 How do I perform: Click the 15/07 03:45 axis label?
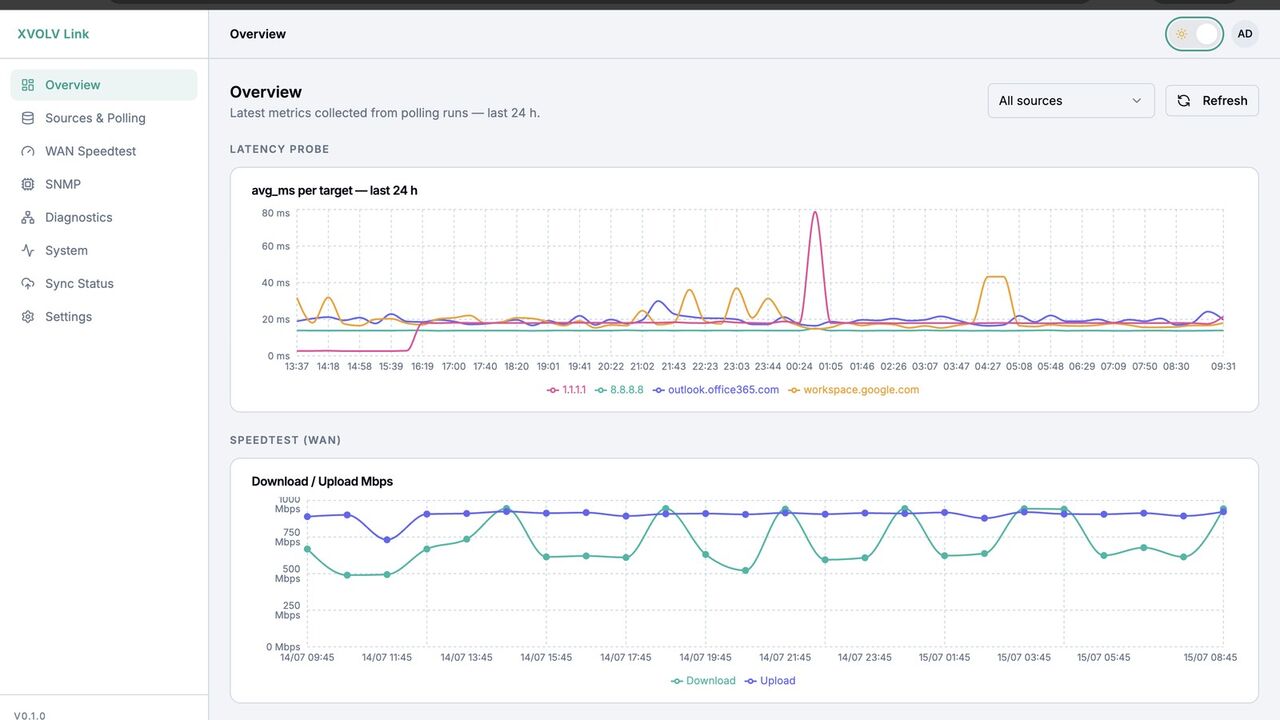[x=1024, y=657]
